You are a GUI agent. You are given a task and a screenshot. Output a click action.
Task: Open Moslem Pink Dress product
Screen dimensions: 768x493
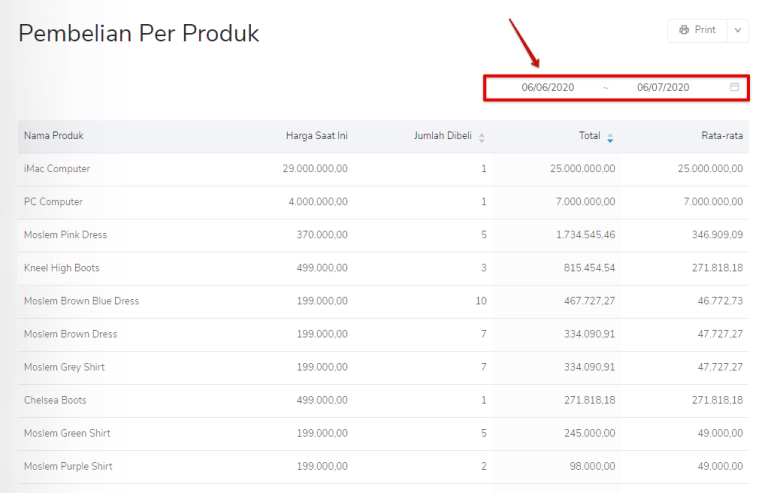(x=65, y=235)
